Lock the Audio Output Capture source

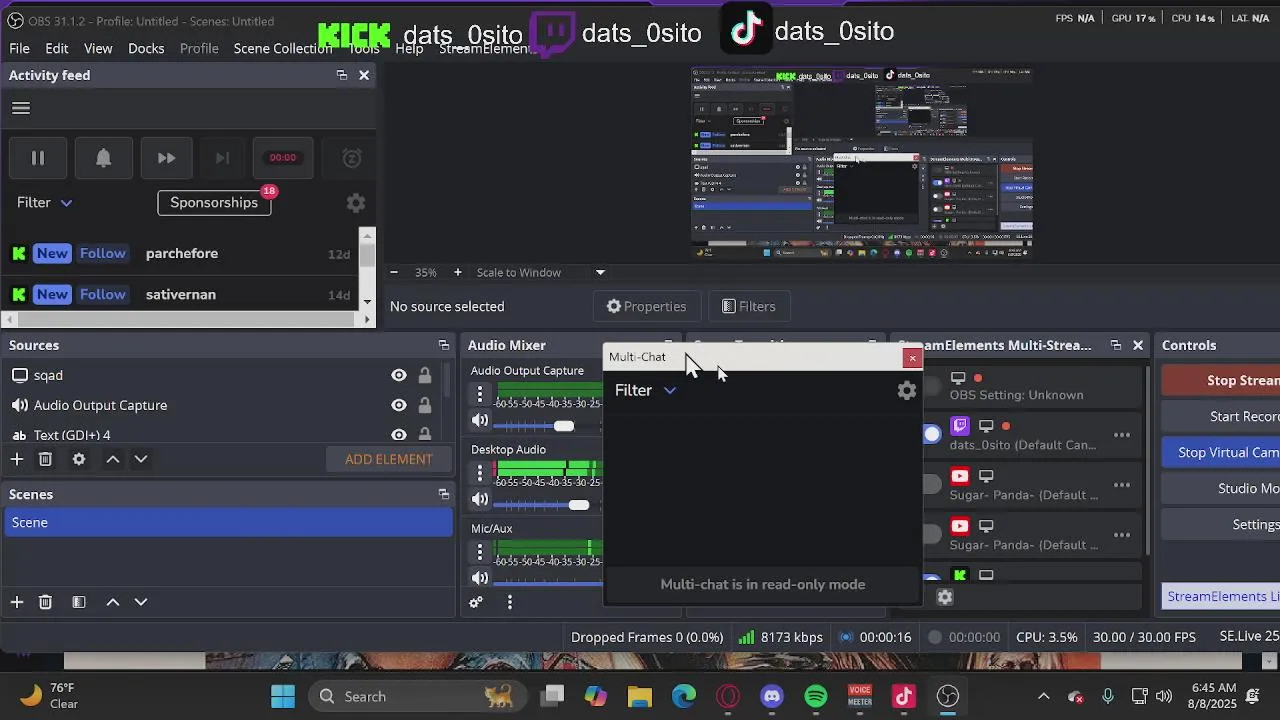[425, 405]
